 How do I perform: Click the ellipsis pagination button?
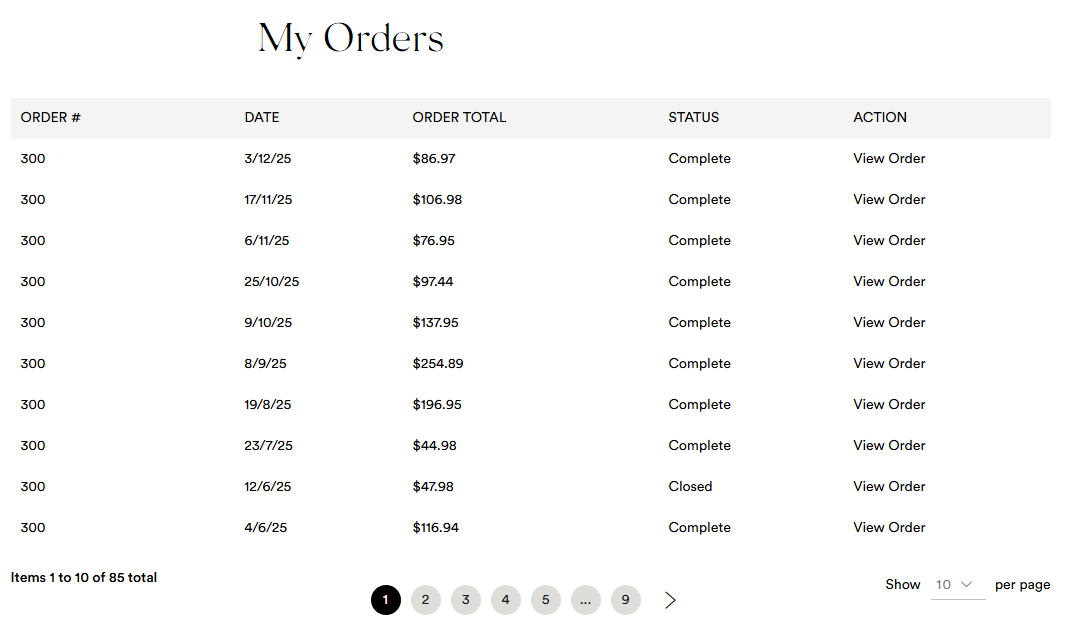click(x=586, y=600)
